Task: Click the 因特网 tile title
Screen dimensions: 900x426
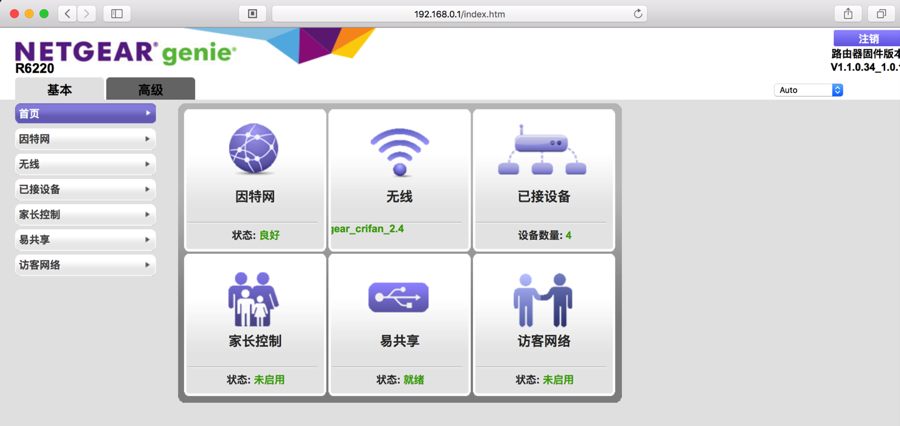Action: (x=255, y=197)
